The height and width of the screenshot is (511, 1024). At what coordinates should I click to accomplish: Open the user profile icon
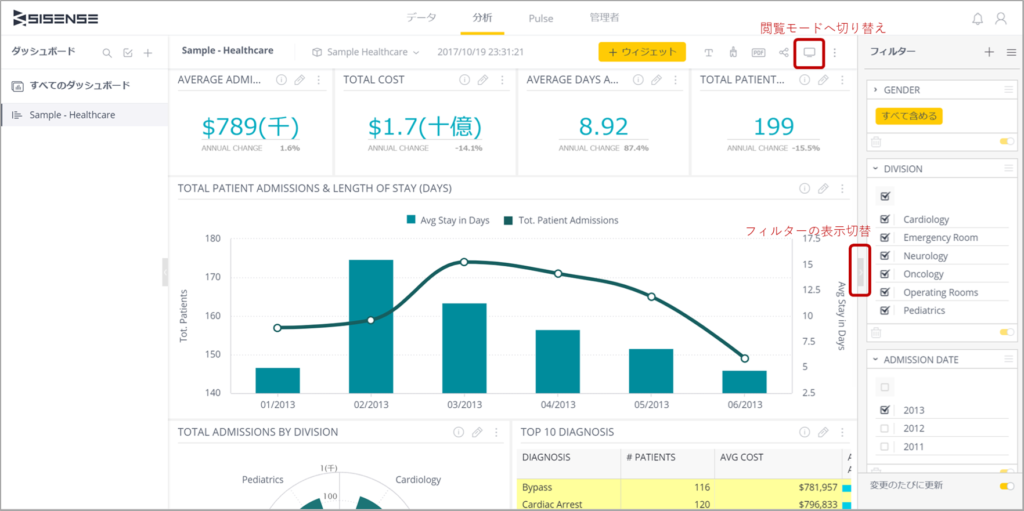(1000, 18)
